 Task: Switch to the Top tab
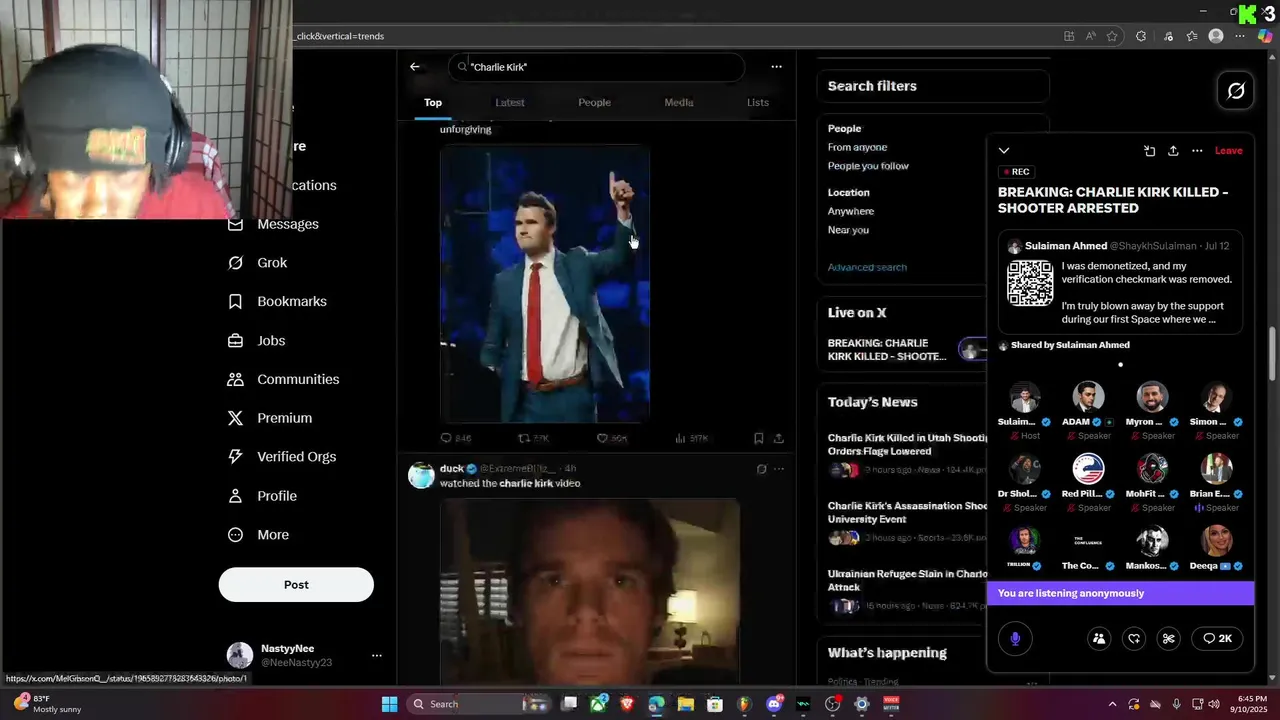click(x=433, y=102)
